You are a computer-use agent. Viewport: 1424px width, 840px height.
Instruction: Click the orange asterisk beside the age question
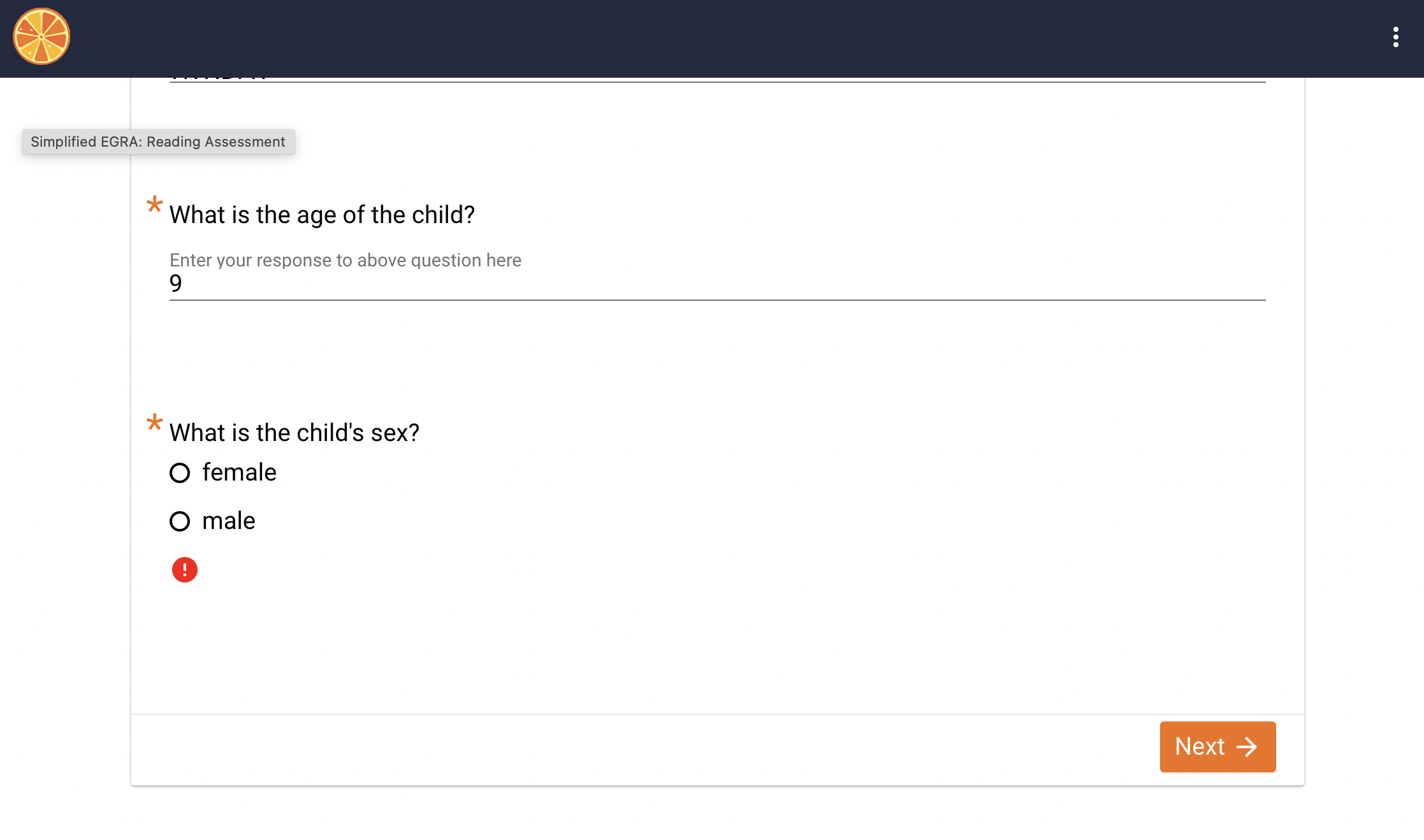pyautogui.click(x=154, y=205)
